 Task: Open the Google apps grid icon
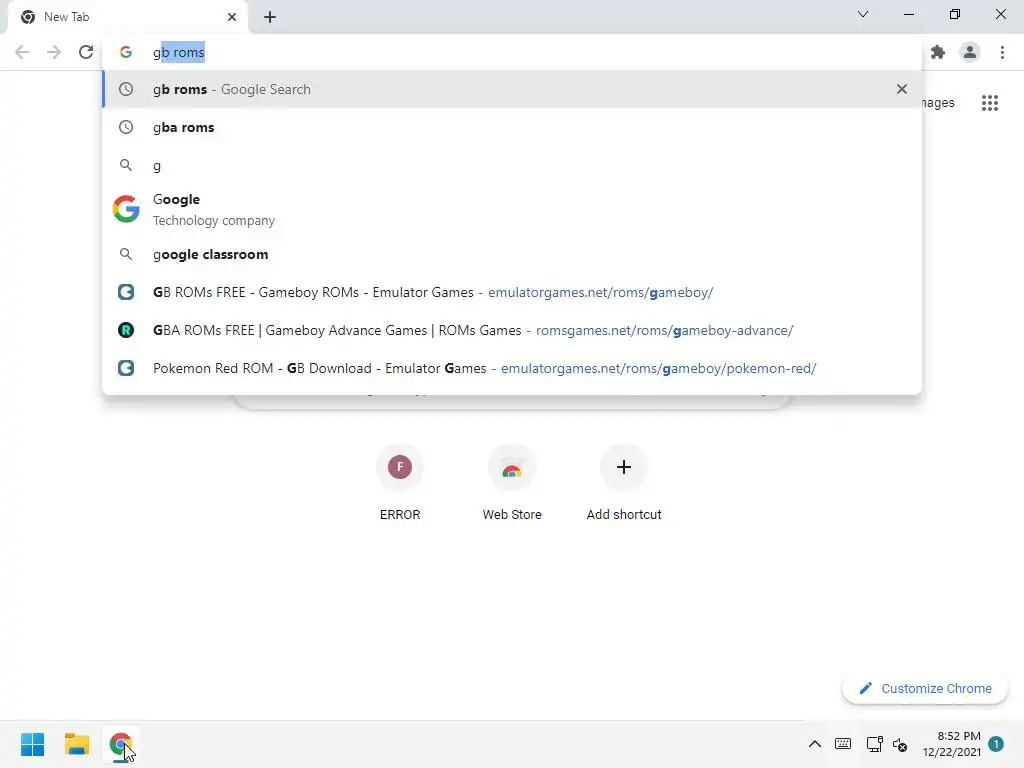[990, 103]
